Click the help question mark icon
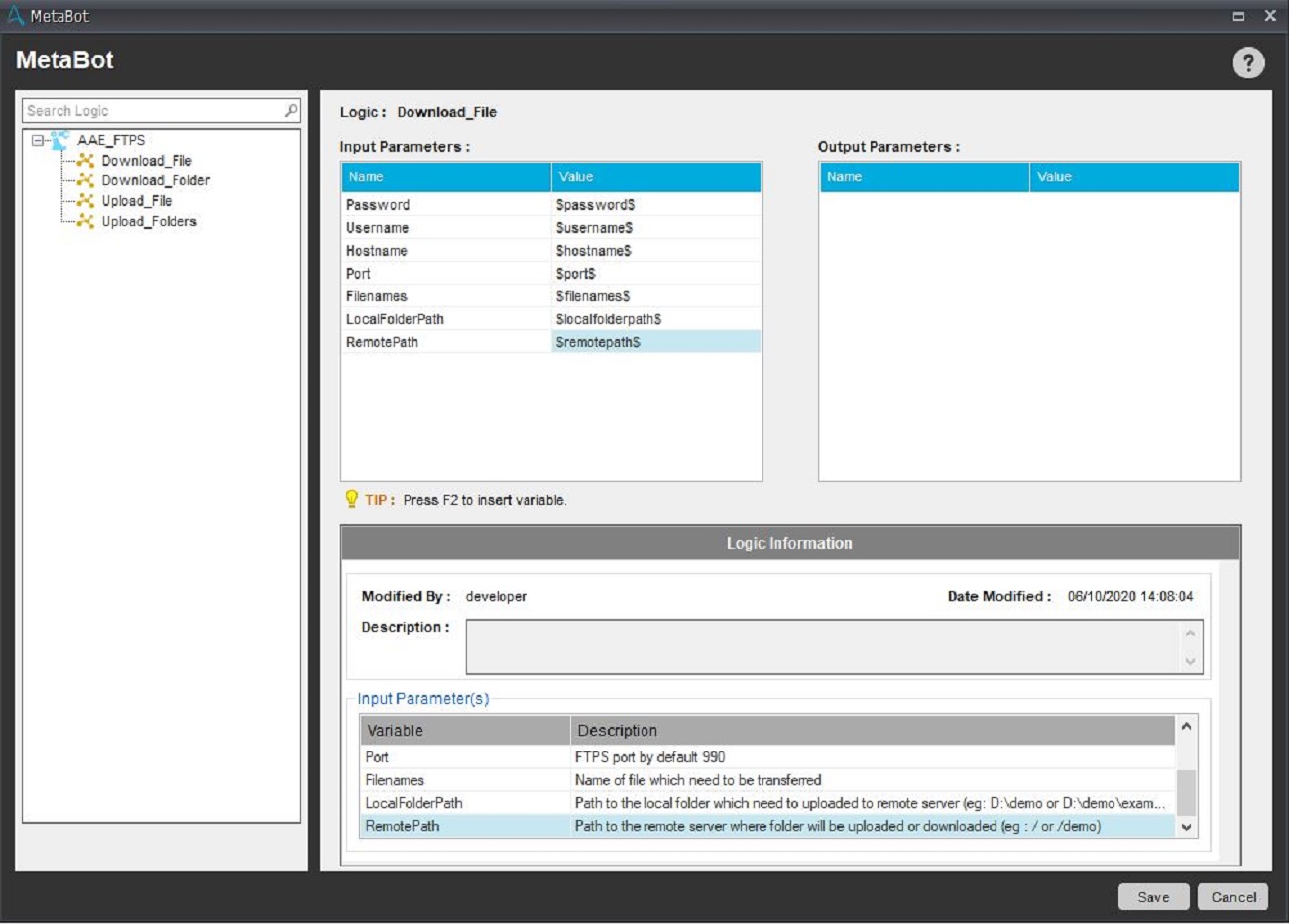 (1248, 63)
